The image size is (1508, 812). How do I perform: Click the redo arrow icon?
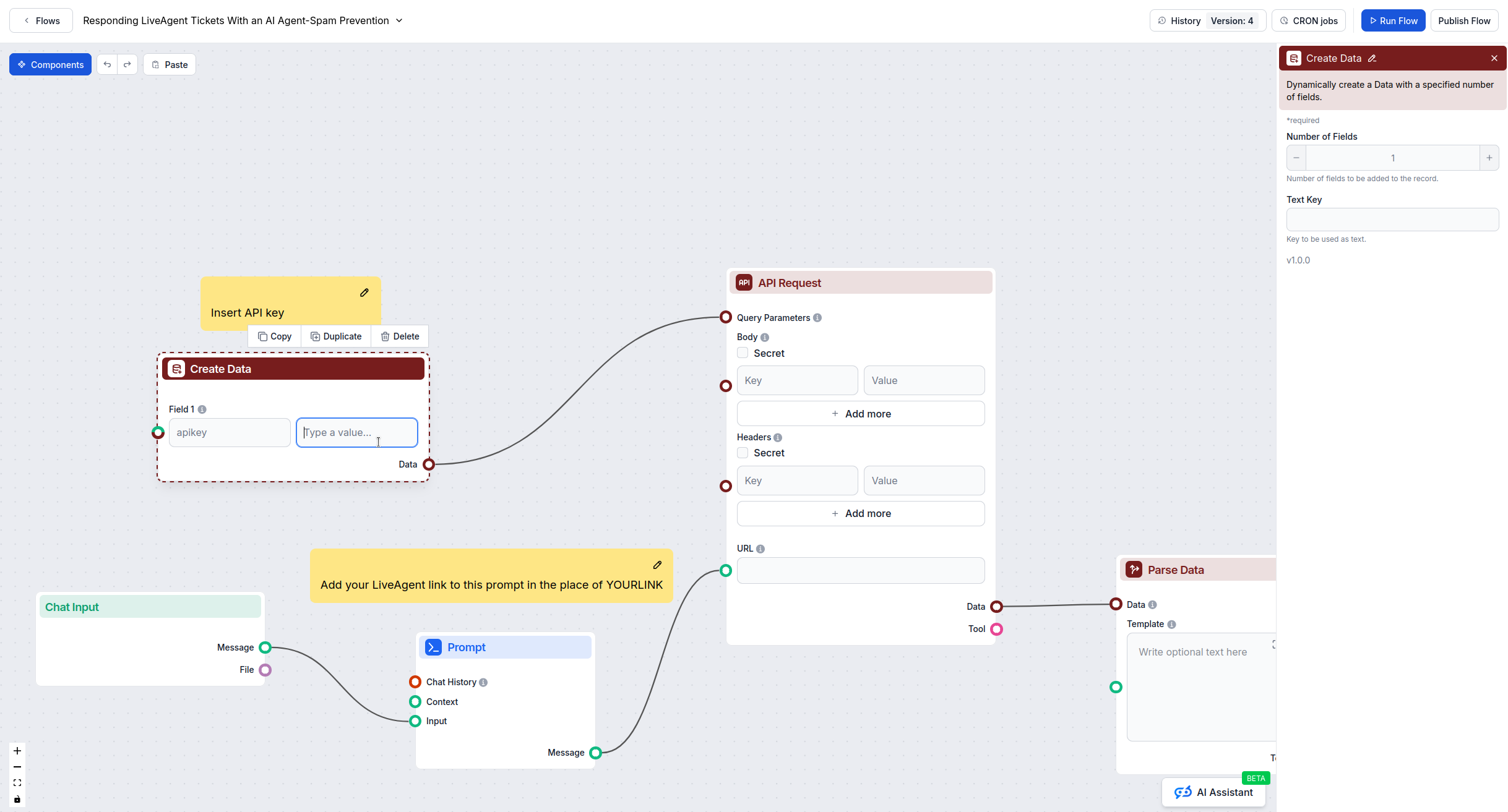tap(127, 64)
